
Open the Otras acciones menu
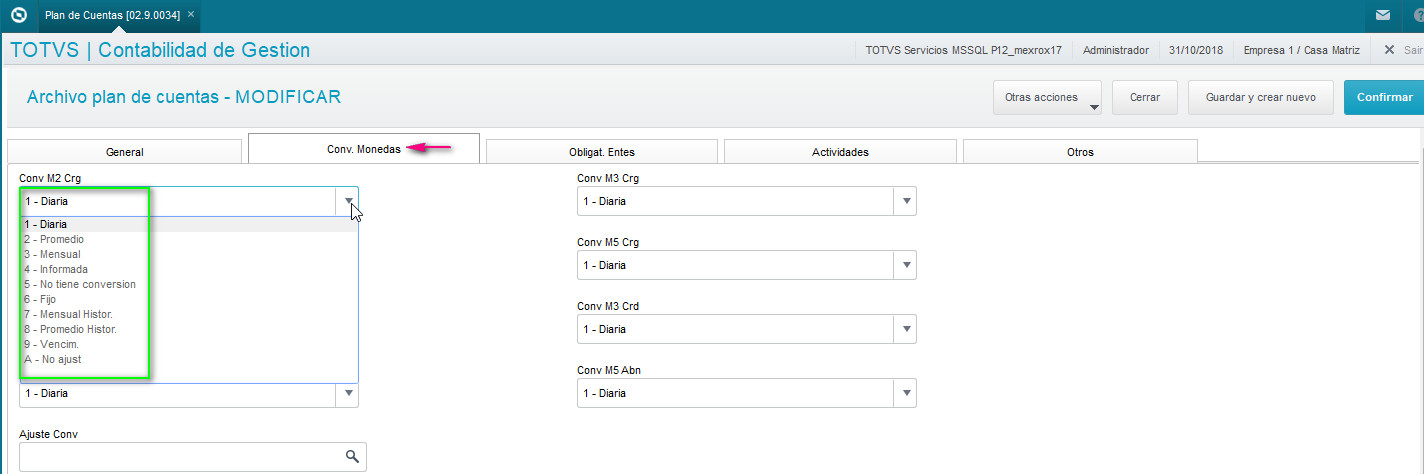tap(1047, 98)
